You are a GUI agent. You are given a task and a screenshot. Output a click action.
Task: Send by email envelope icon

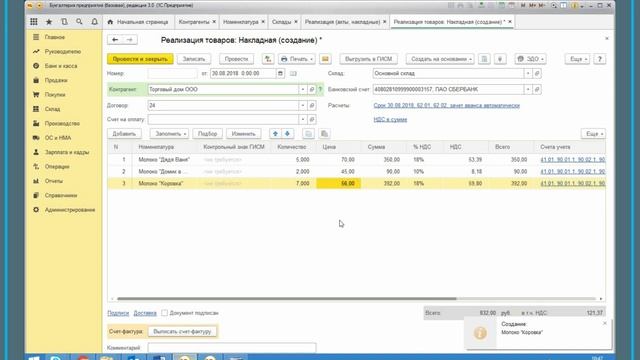[x=325, y=59]
